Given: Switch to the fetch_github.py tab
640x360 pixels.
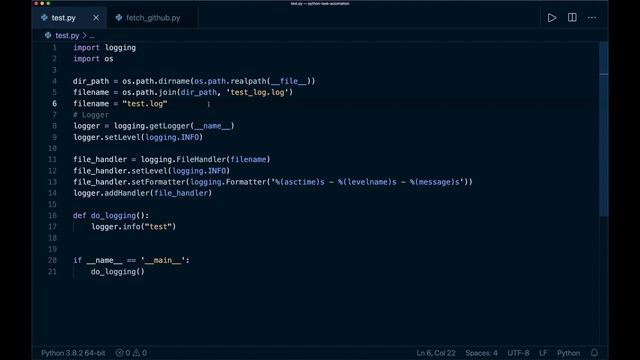Looking at the screenshot, I should tap(153, 18).
